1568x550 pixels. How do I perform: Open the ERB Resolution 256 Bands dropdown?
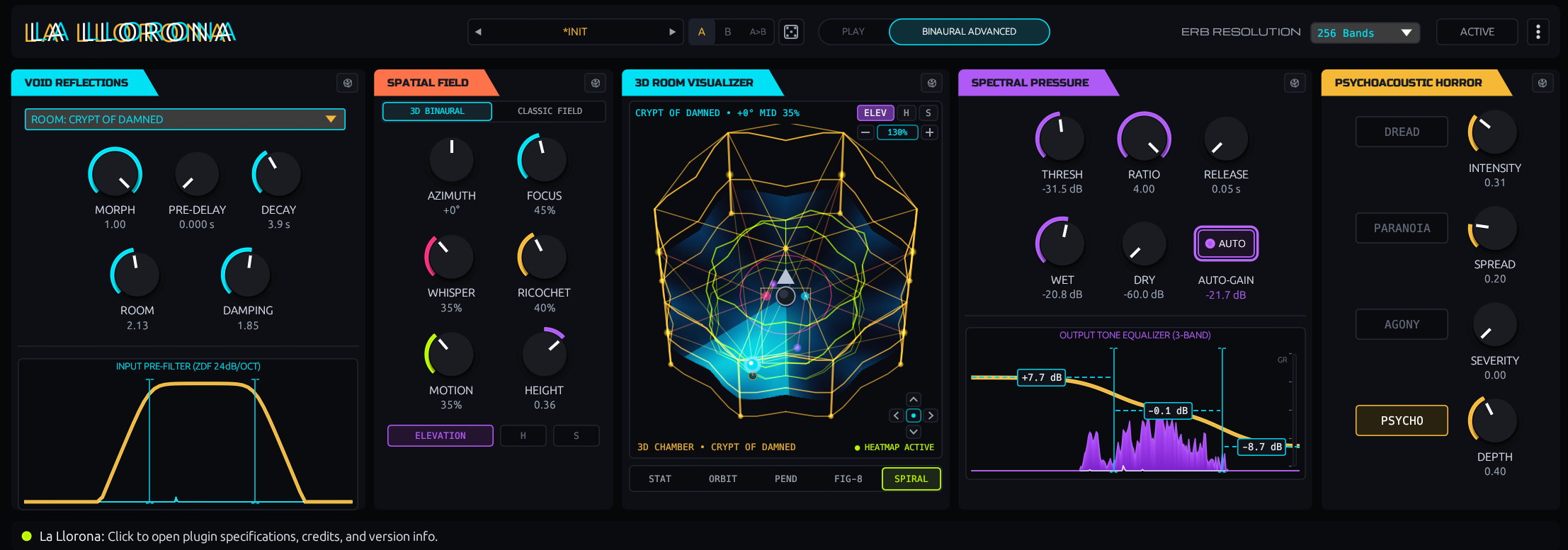tap(1365, 33)
